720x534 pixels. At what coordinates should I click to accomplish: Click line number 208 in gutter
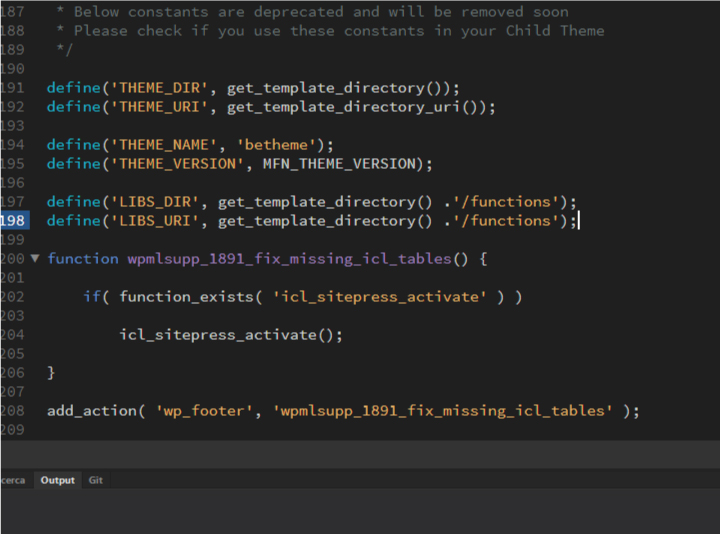pos(13,410)
